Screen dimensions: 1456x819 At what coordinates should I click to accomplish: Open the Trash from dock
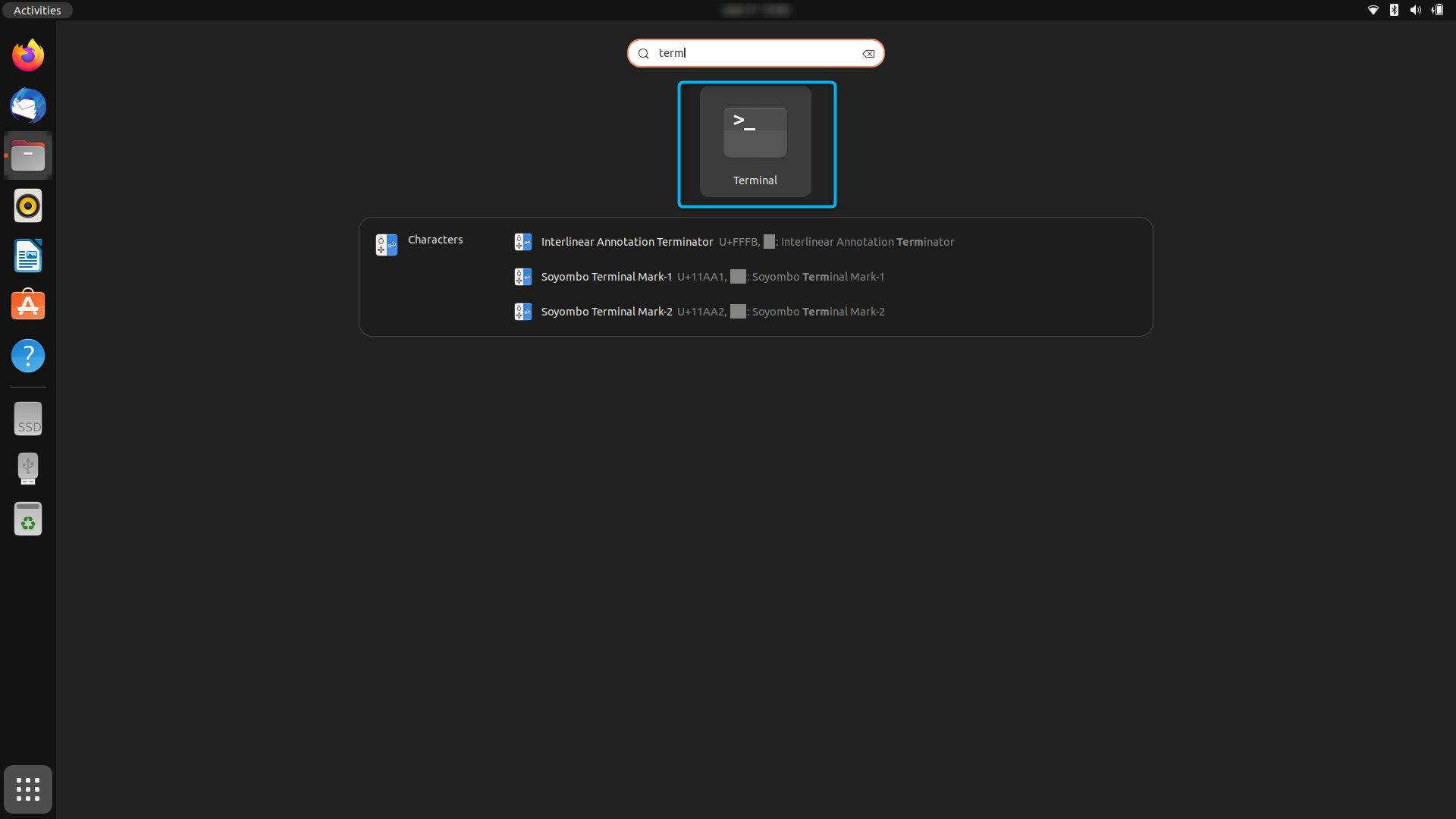28,519
